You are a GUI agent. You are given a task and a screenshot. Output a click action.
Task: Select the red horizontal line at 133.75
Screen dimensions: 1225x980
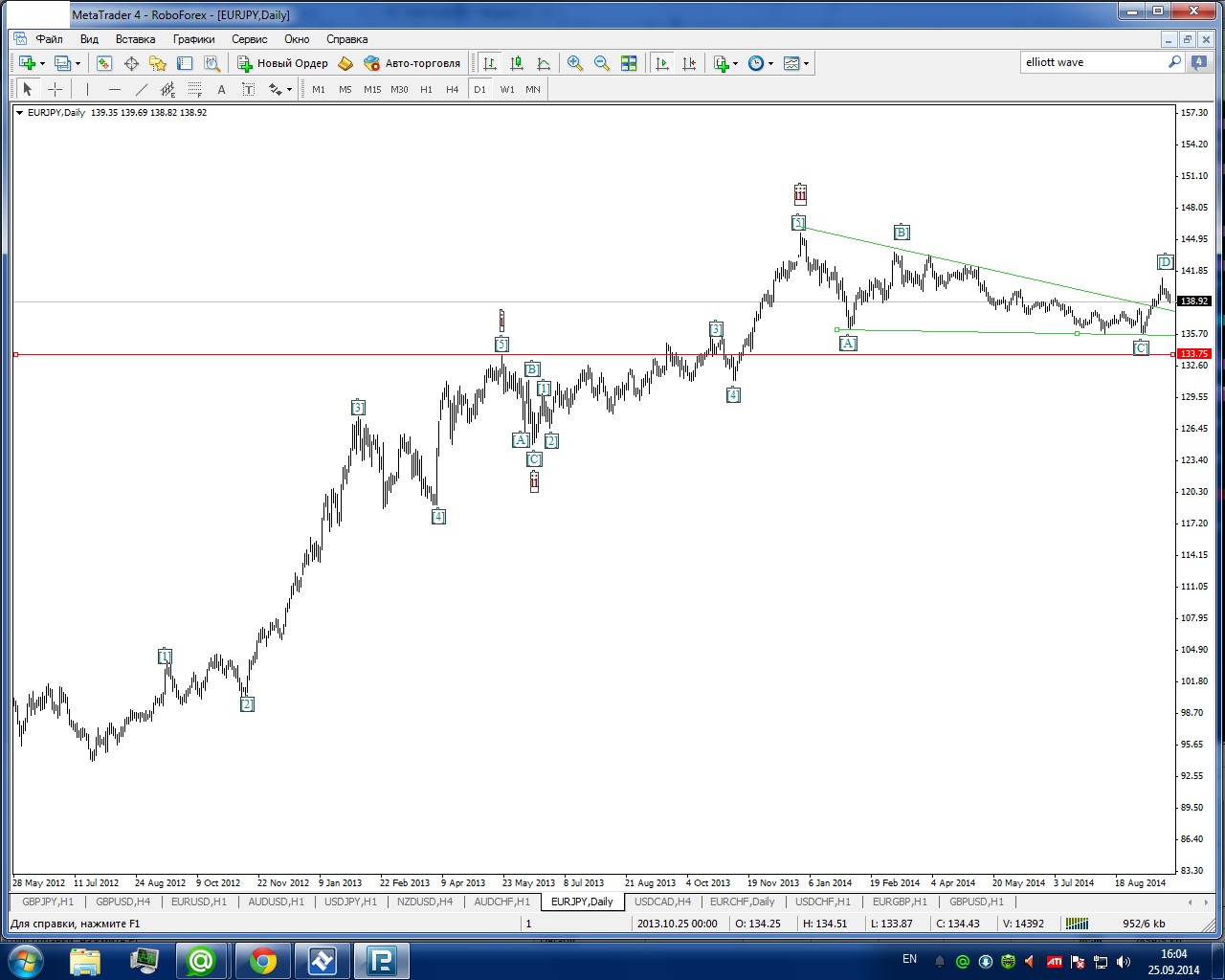point(593,355)
